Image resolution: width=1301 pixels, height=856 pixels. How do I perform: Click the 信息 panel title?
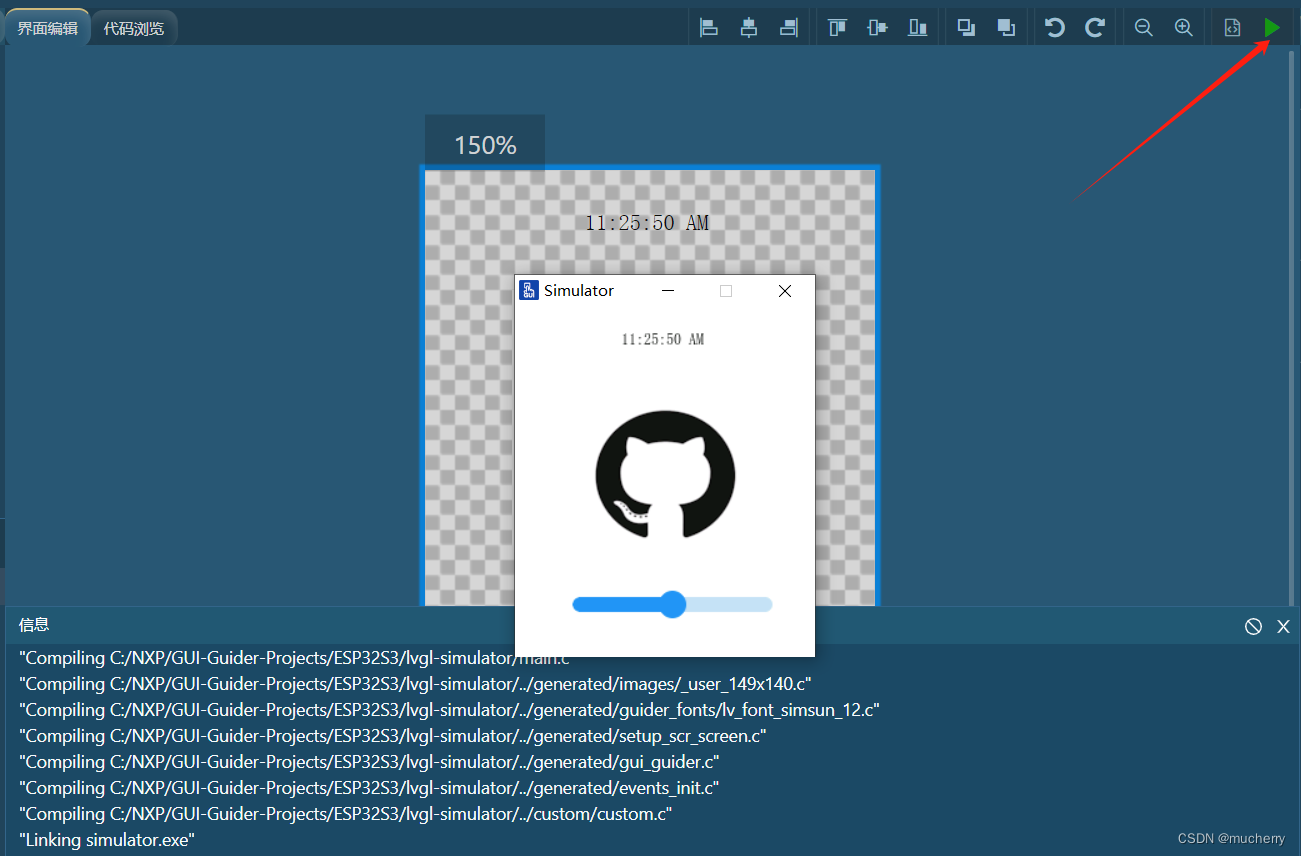[34, 625]
